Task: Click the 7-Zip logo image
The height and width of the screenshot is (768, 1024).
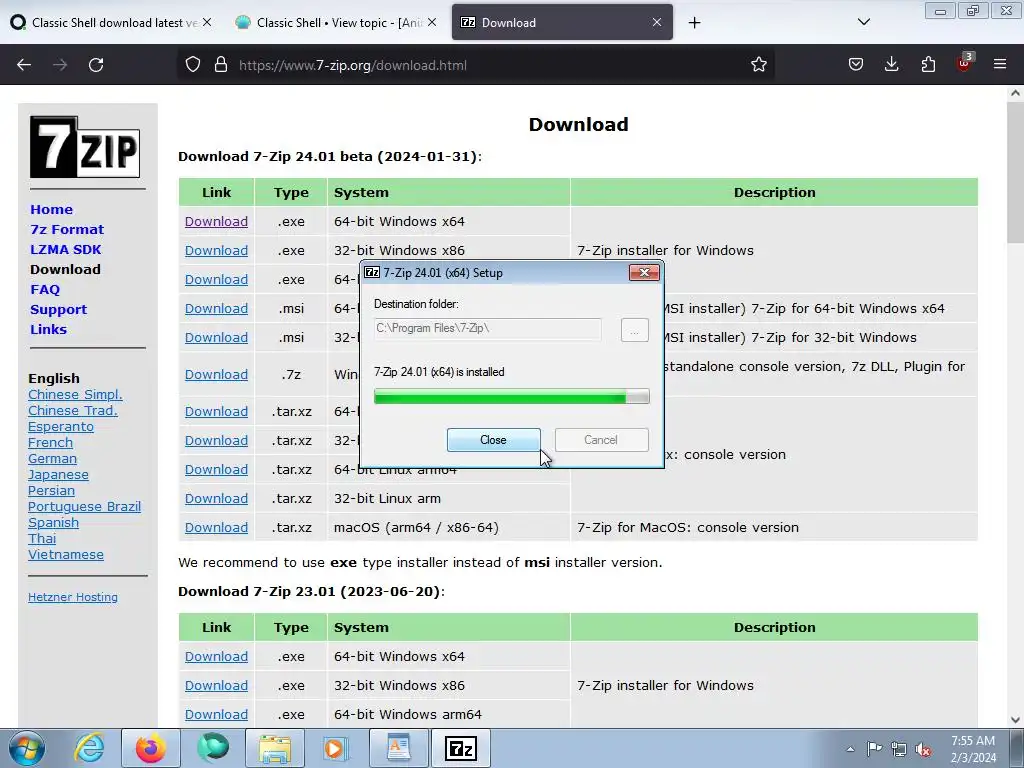Action: 85,147
